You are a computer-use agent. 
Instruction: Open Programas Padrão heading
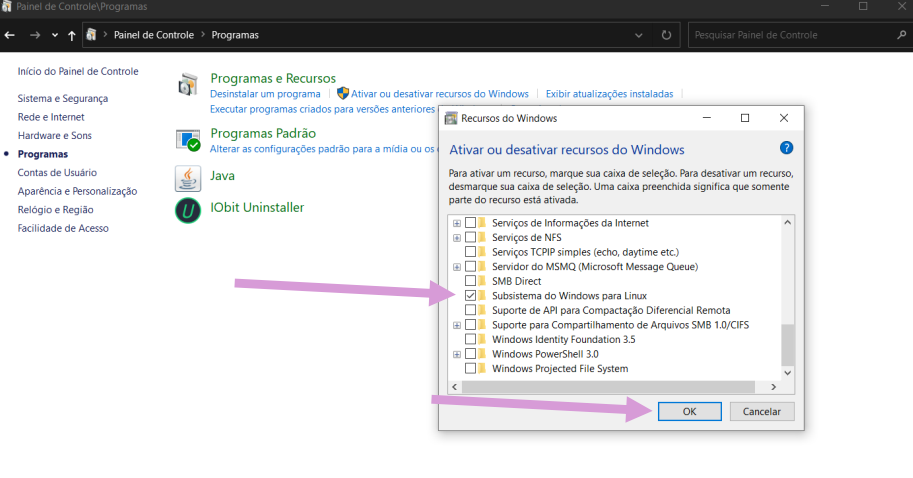click(x=263, y=133)
